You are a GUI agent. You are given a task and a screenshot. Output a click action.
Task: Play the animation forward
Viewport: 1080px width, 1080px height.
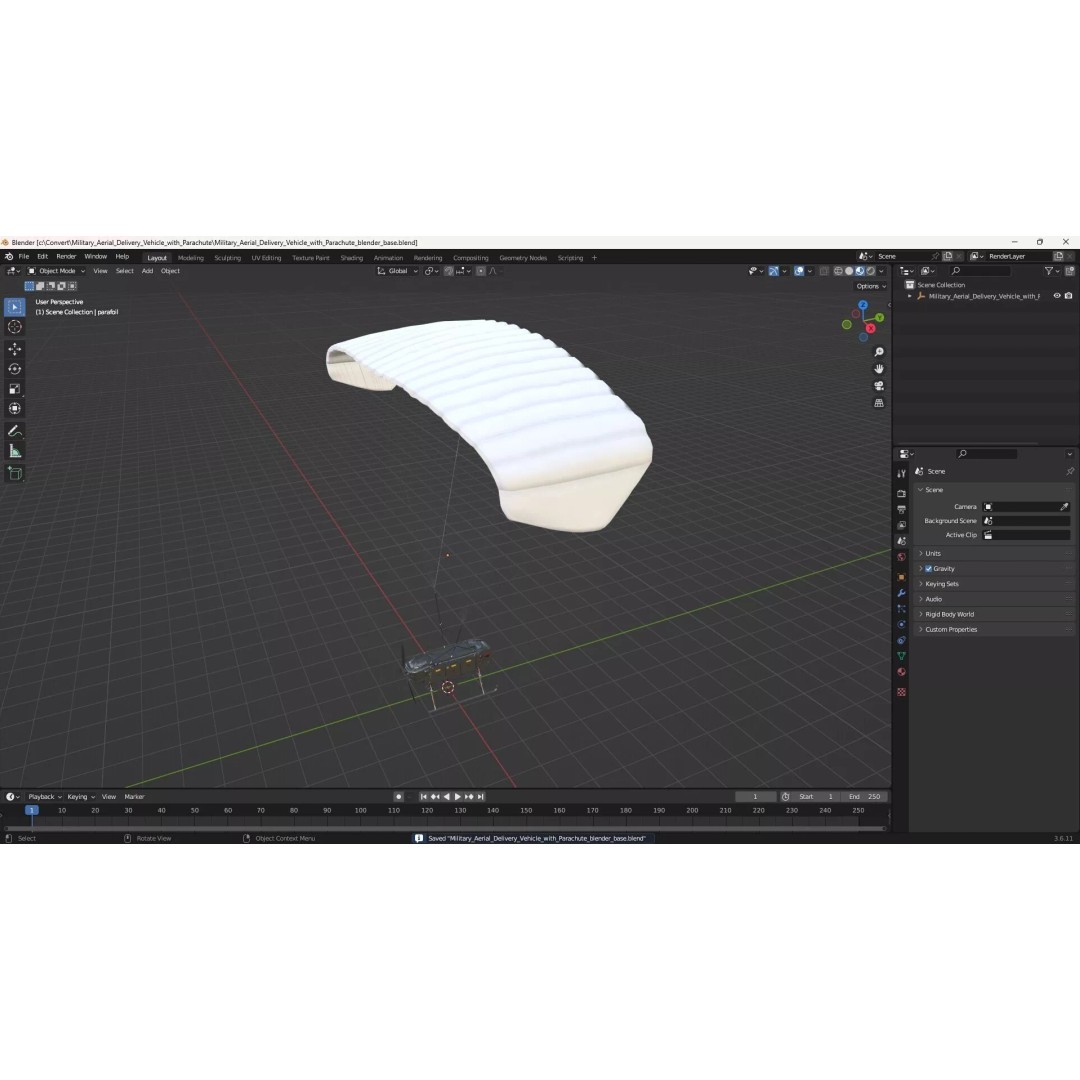coord(457,797)
